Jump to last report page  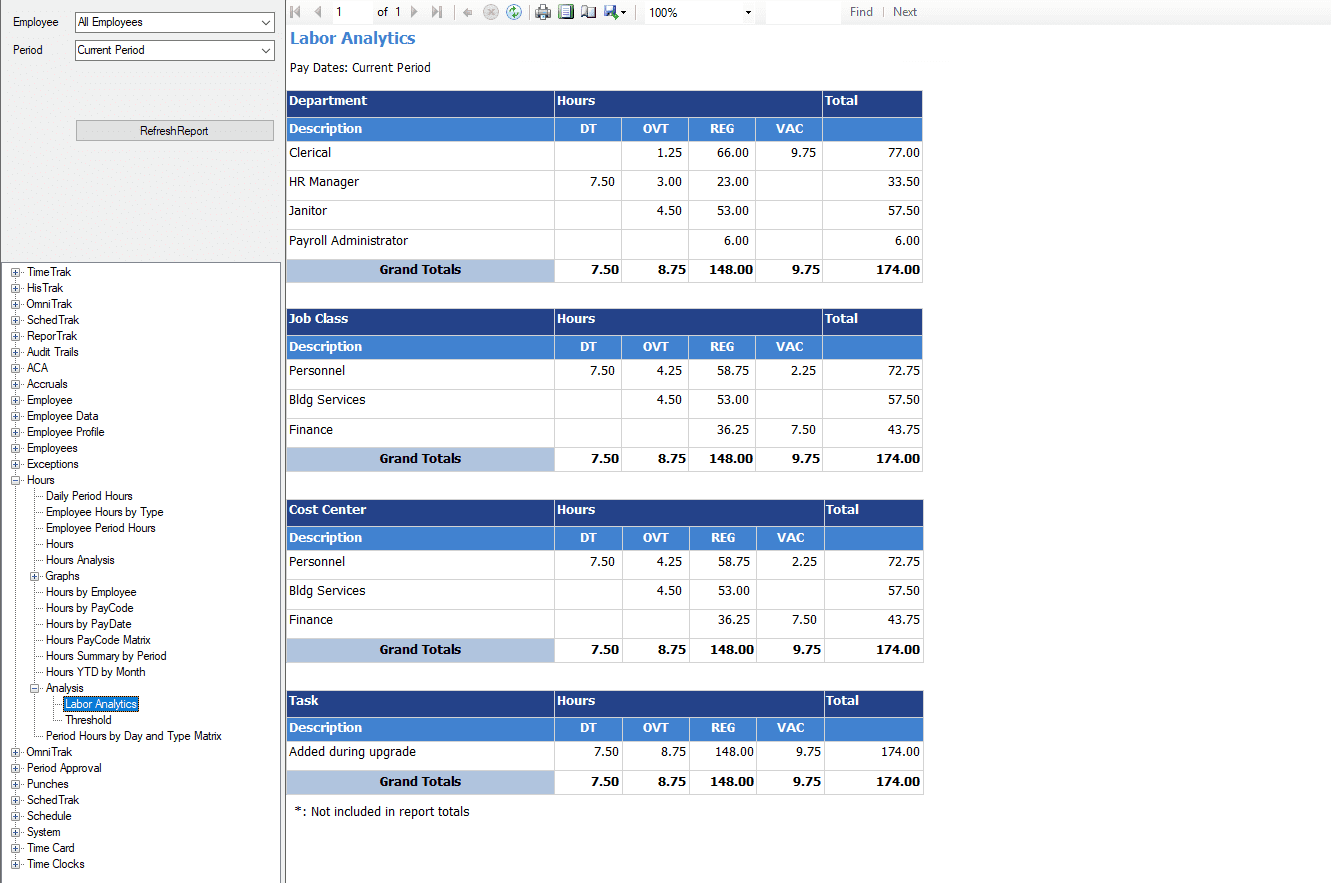[x=437, y=12]
